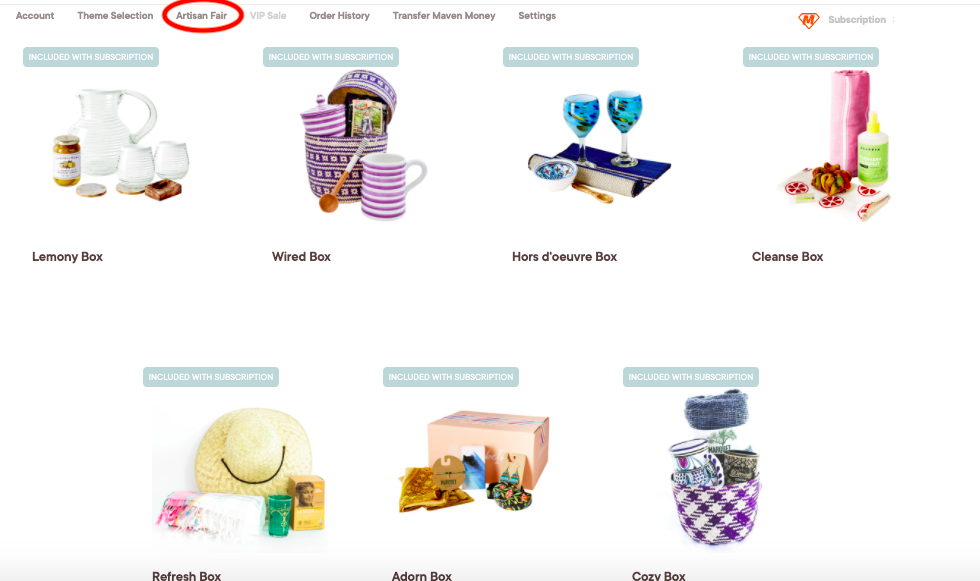Open Transfer Maven Money page

click(x=444, y=16)
